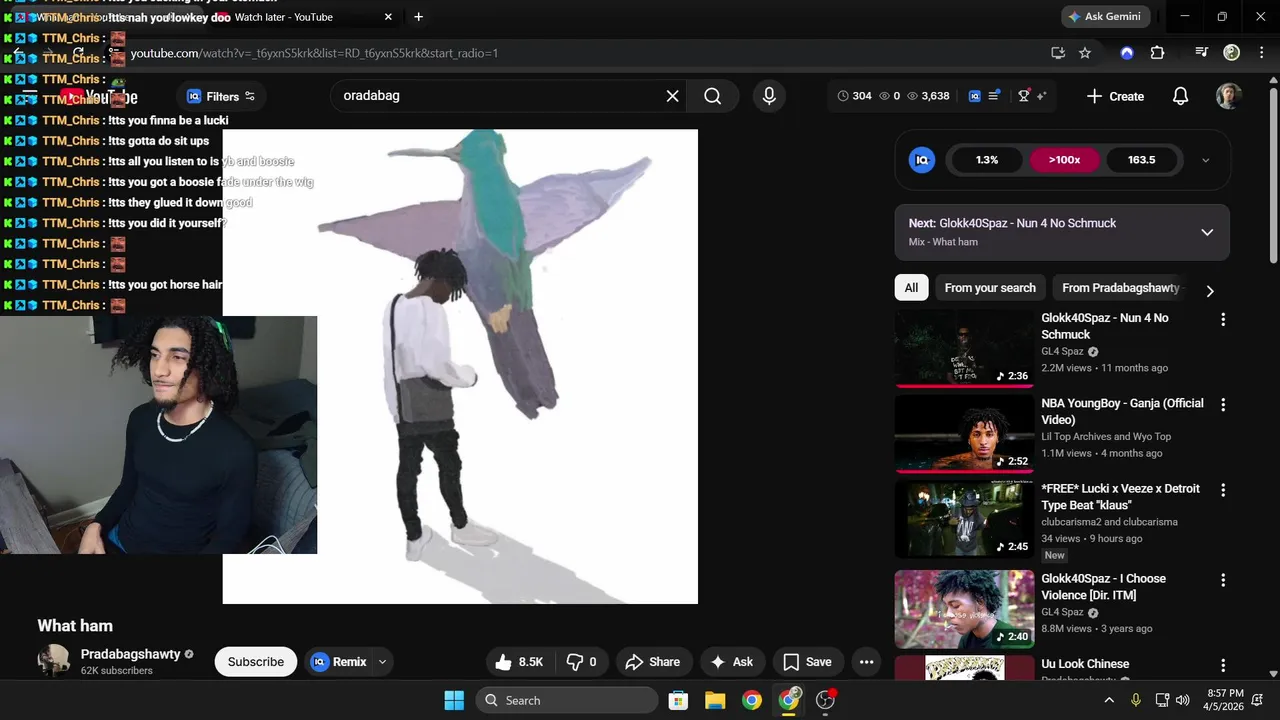Open the Chrome profile avatar
Screen dimensions: 1280x720
1232,53
